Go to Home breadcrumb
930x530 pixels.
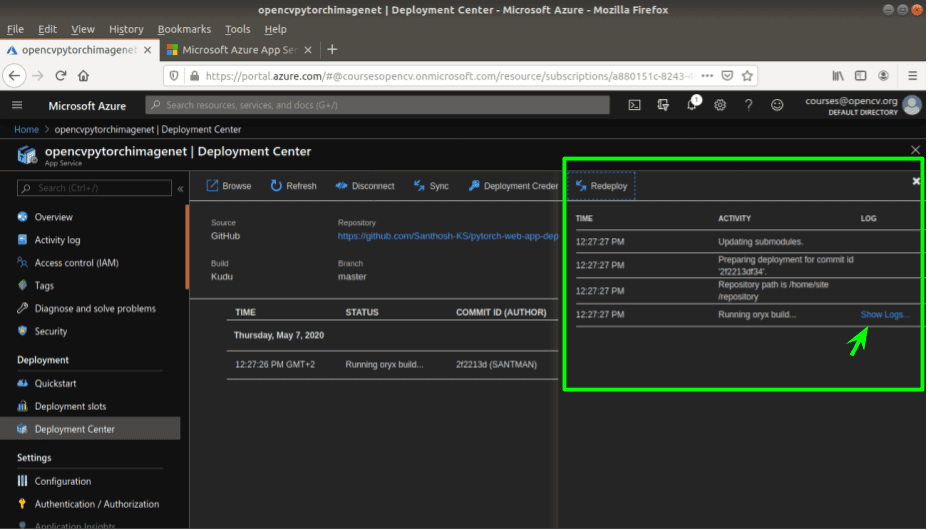[26, 129]
